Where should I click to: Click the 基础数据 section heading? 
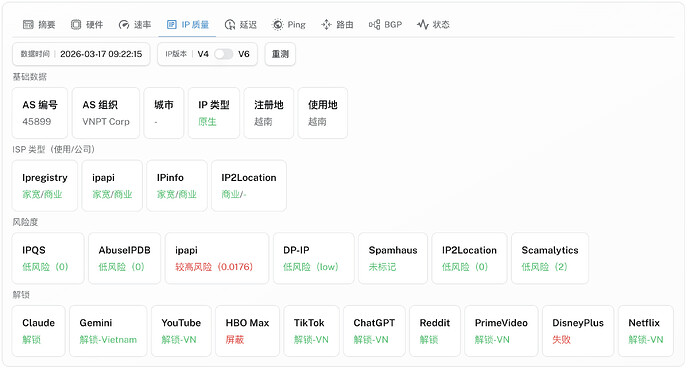[x=29, y=77]
